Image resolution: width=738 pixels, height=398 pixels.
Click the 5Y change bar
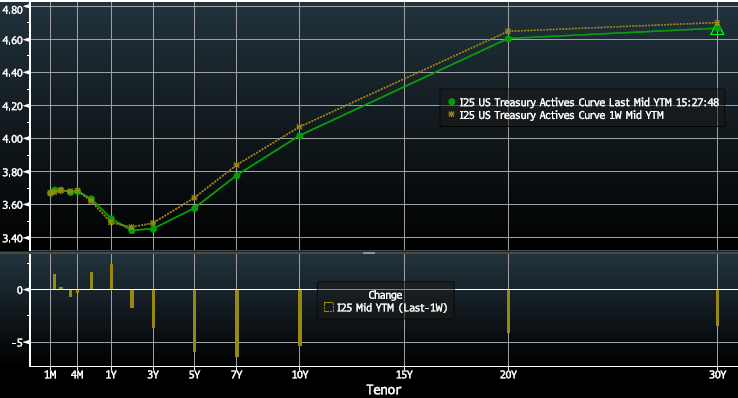tap(194, 321)
